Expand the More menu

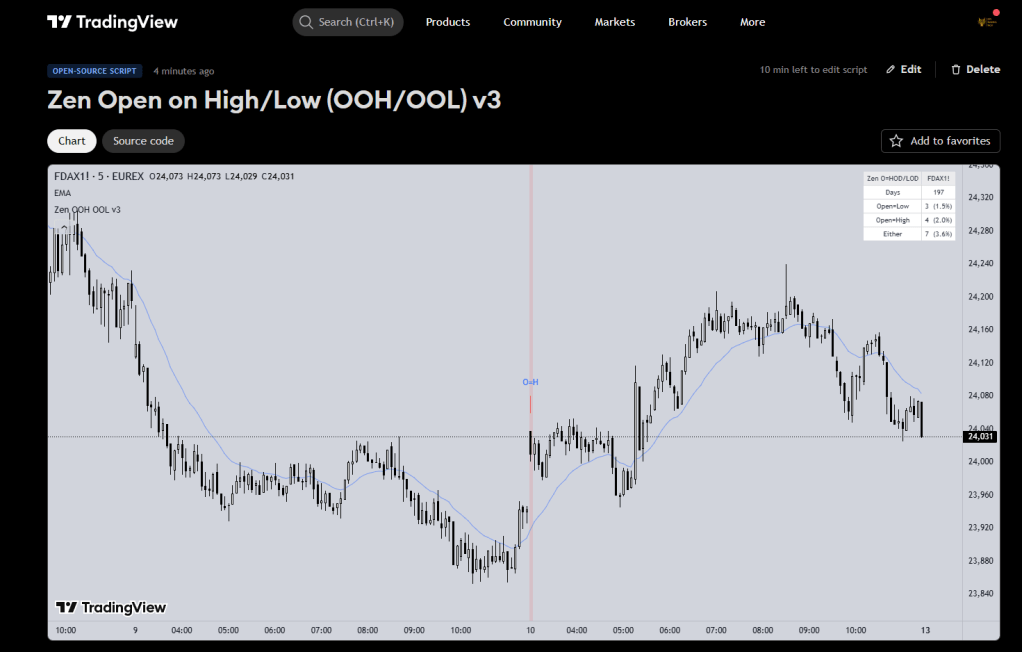click(x=752, y=22)
